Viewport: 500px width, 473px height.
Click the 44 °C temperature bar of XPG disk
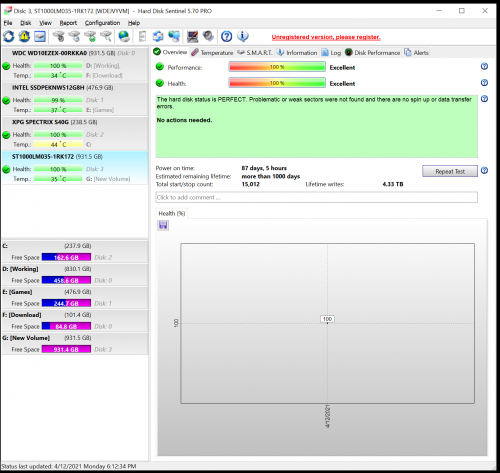[58, 144]
